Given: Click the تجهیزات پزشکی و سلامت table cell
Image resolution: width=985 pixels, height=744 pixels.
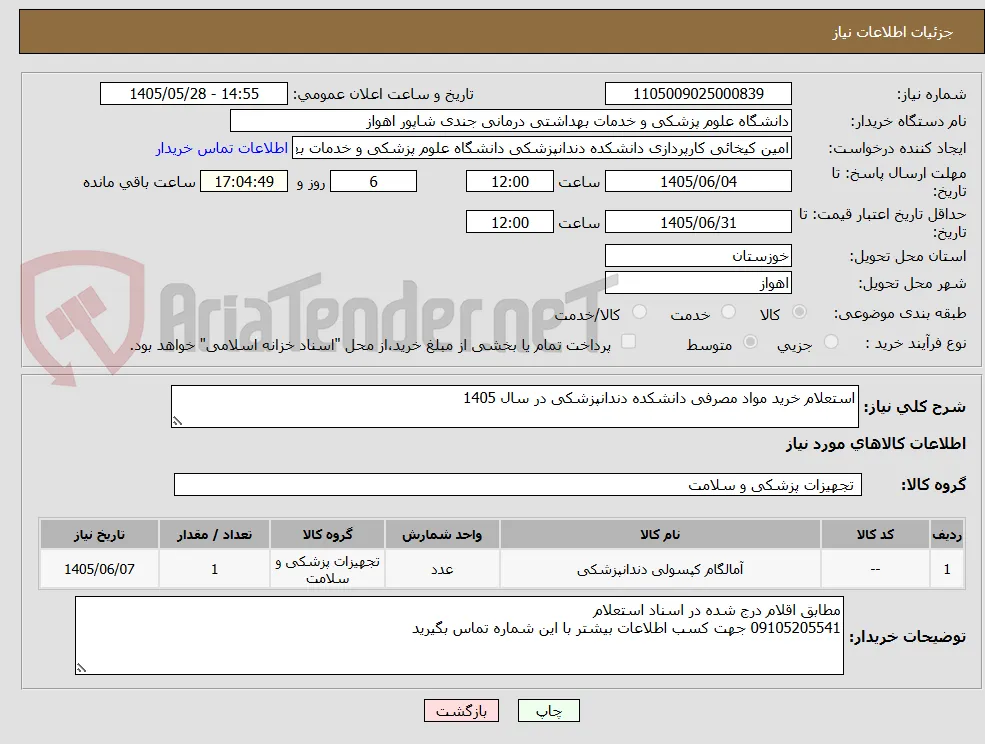Looking at the screenshot, I should (327, 569).
